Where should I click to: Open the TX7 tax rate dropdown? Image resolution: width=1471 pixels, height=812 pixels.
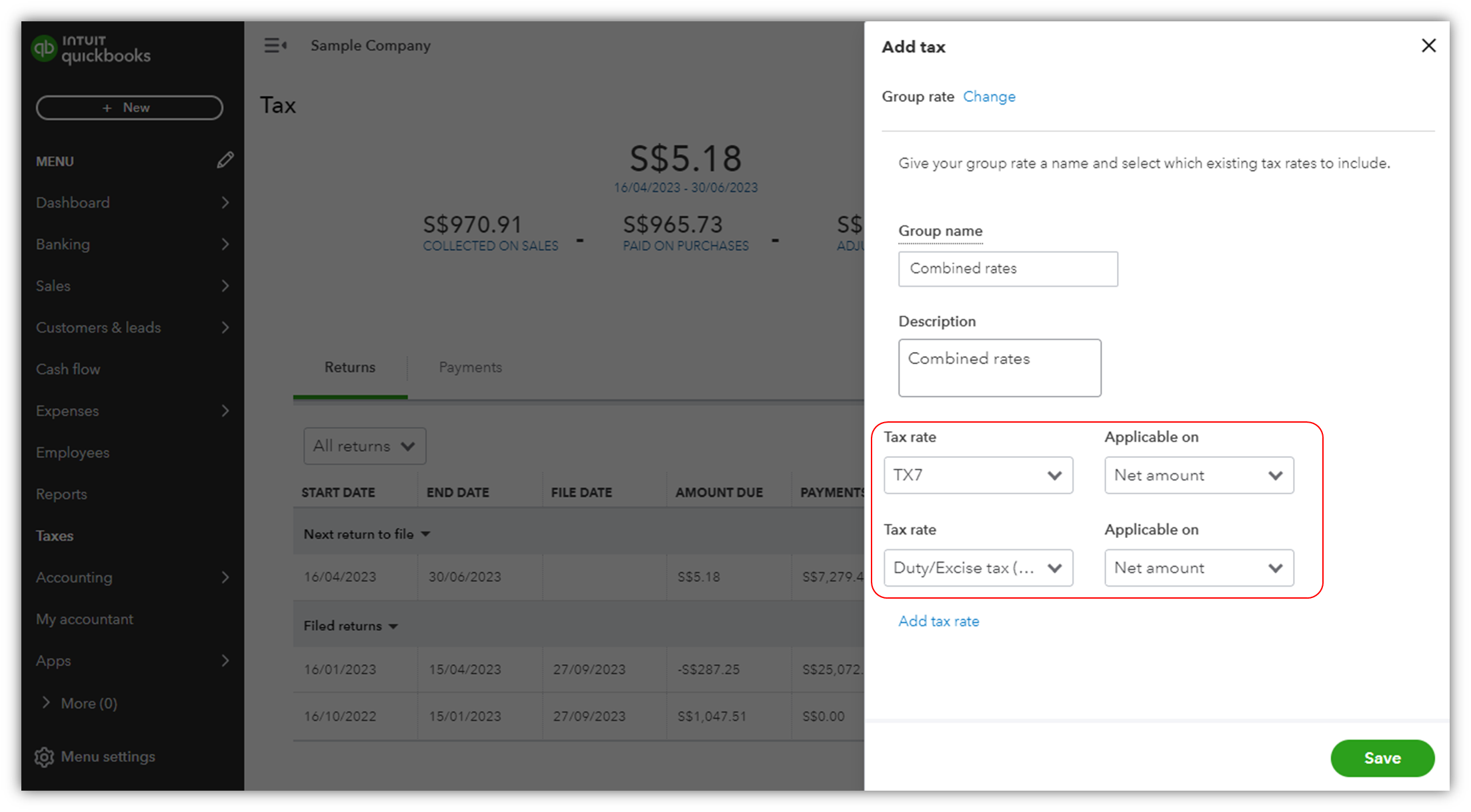click(978, 475)
